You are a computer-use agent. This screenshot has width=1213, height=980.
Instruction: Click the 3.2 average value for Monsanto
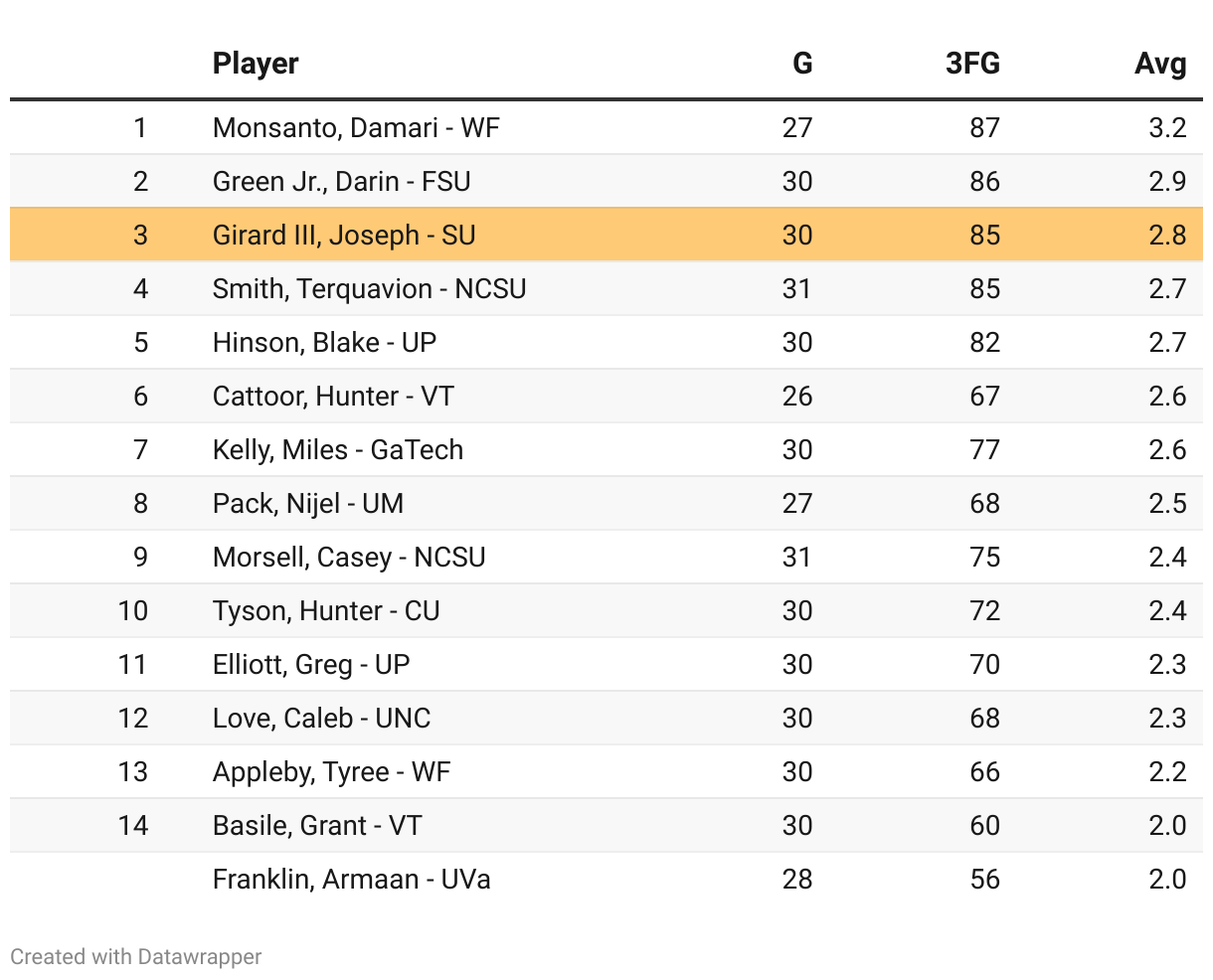click(x=1166, y=127)
